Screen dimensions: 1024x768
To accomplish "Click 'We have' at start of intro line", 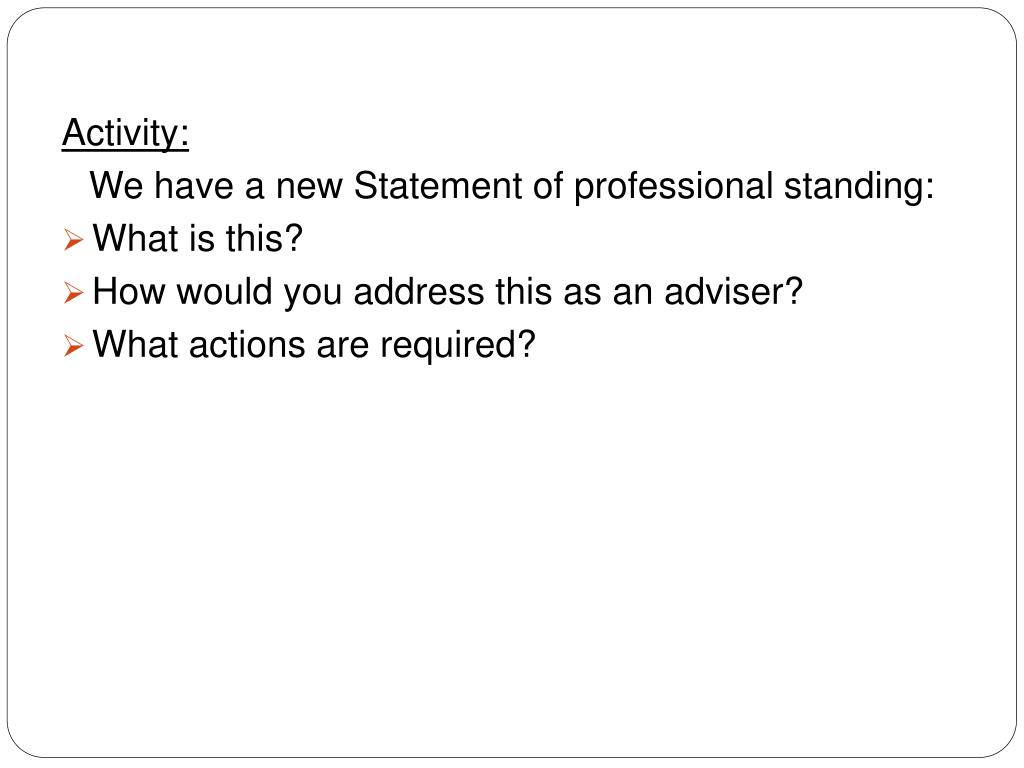I will [x=161, y=185].
